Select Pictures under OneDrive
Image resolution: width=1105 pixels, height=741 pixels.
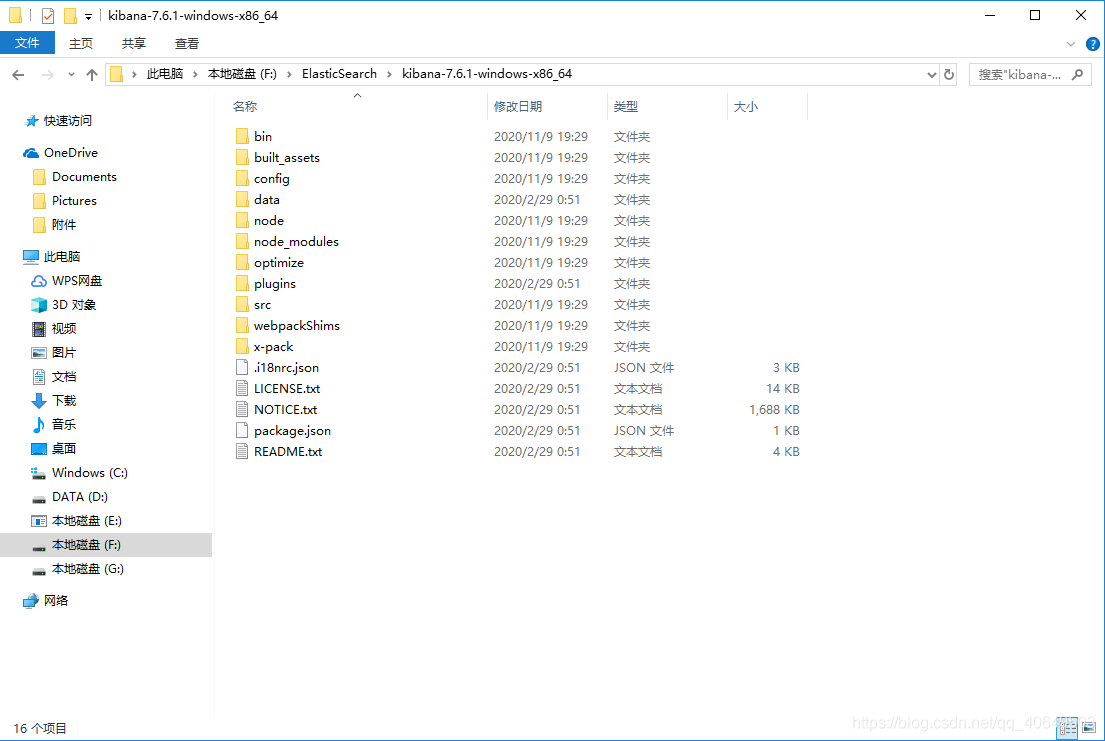pos(74,201)
